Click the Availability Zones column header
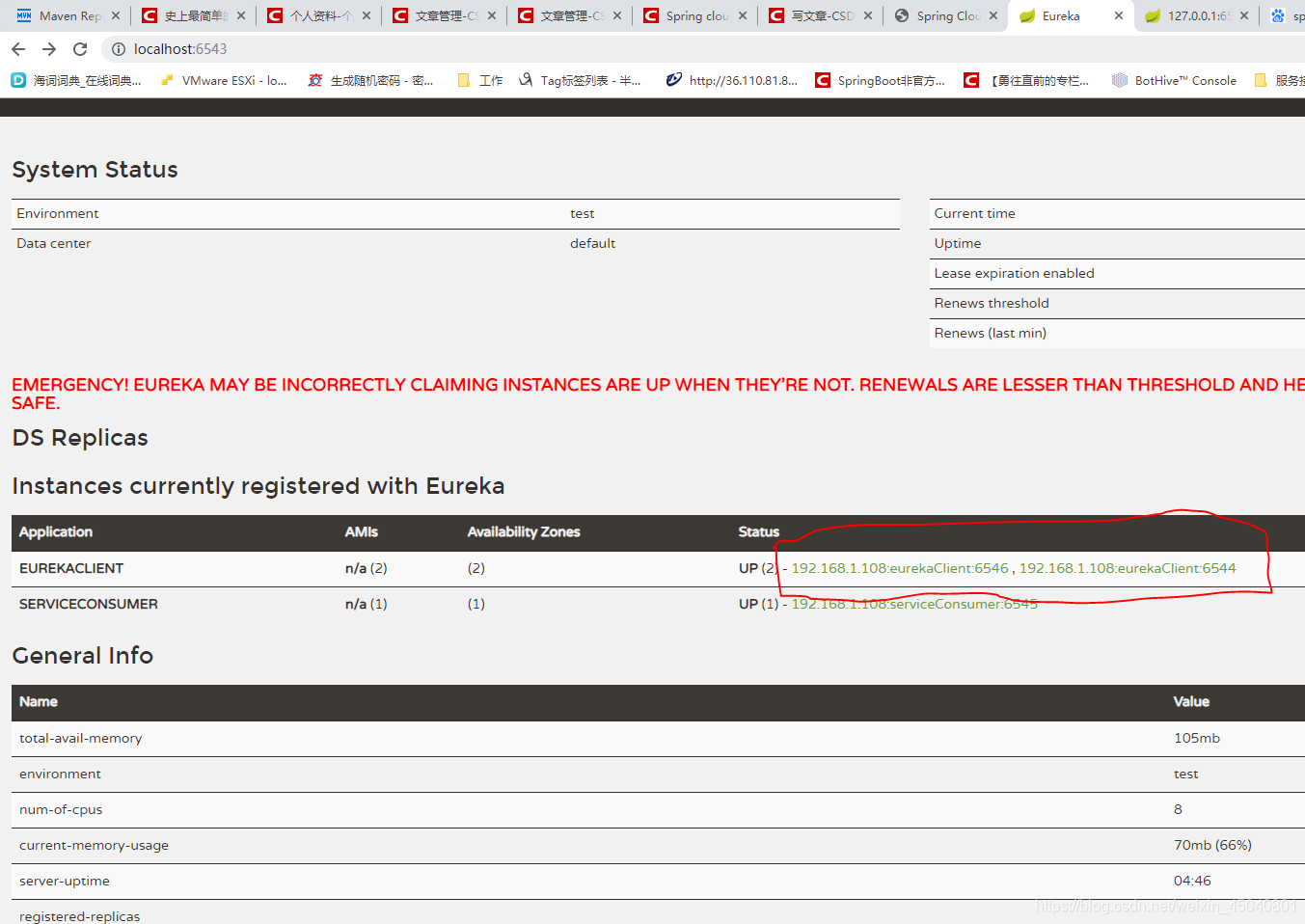This screenshot has width=1305, height=924. click(524, 531)
